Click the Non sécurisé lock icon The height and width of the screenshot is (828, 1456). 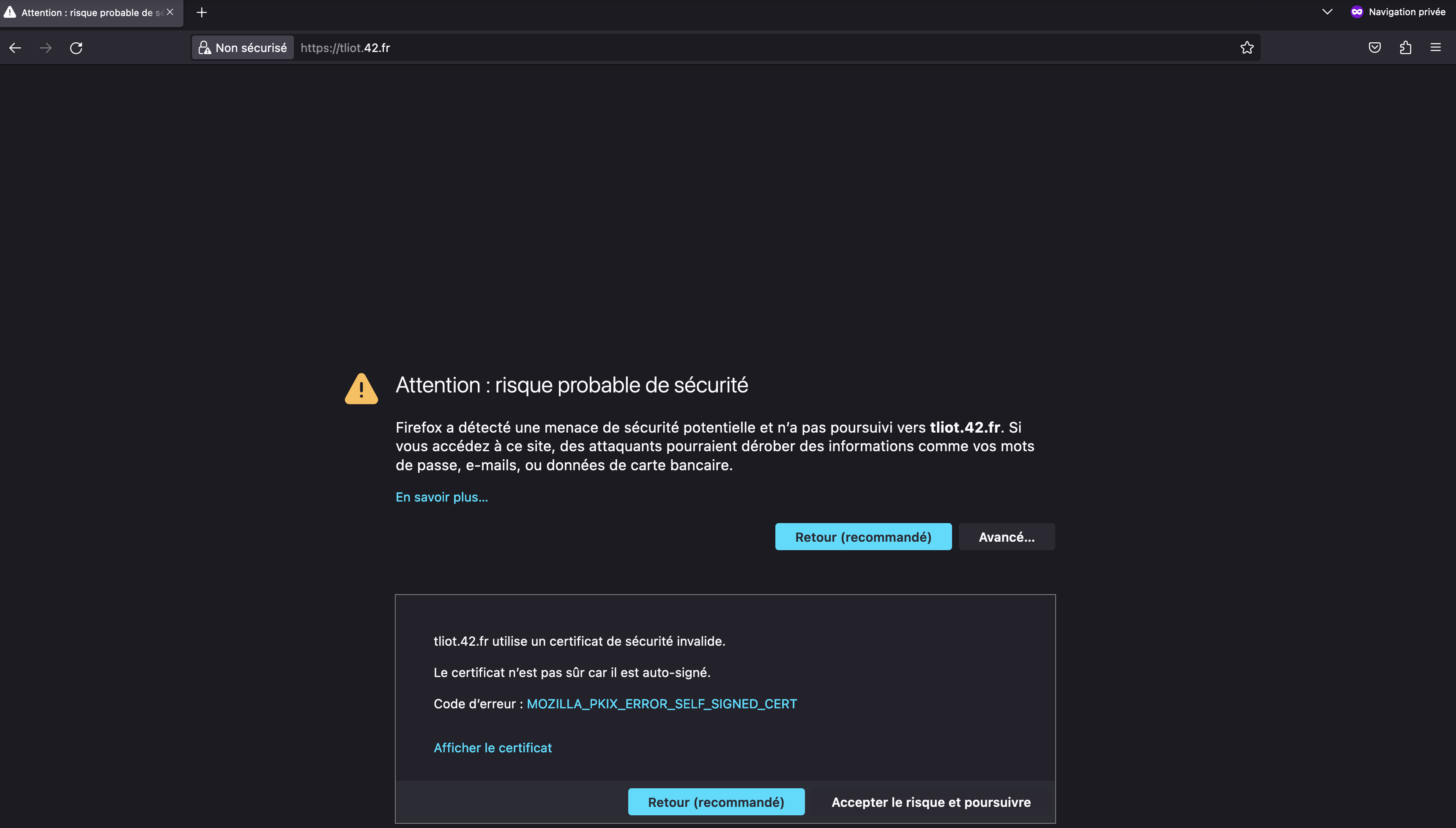point(205,48)
